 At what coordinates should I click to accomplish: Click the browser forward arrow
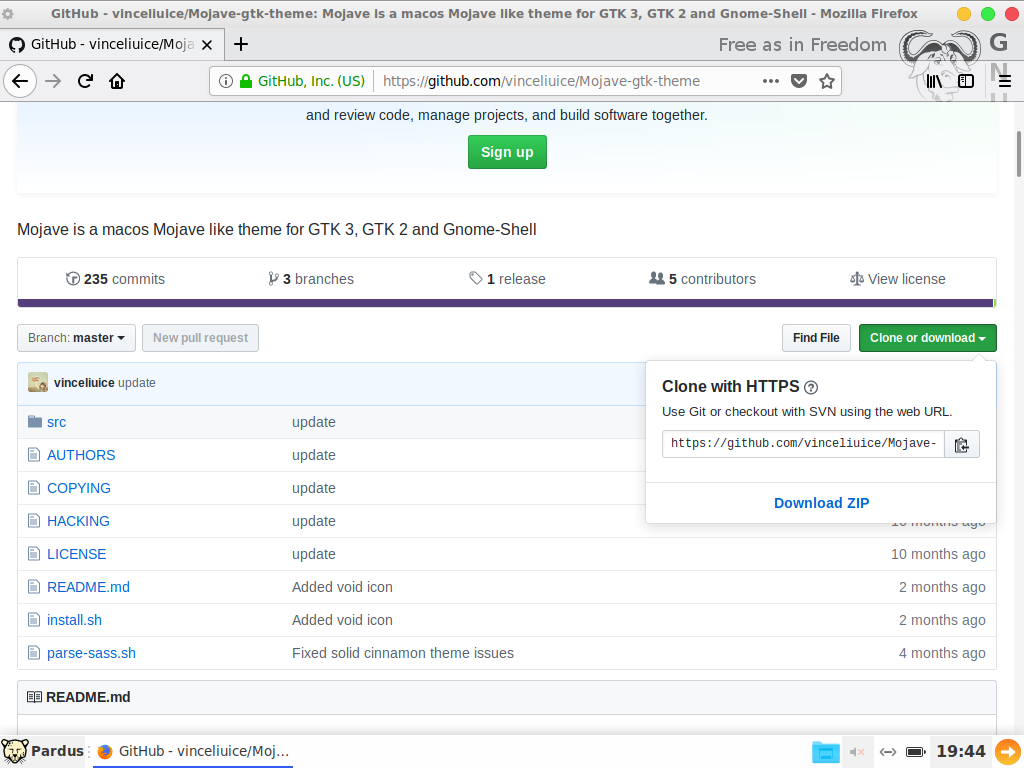(53, 81)
